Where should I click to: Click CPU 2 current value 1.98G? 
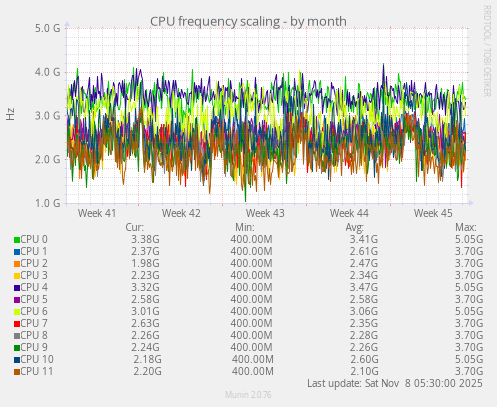145,263
